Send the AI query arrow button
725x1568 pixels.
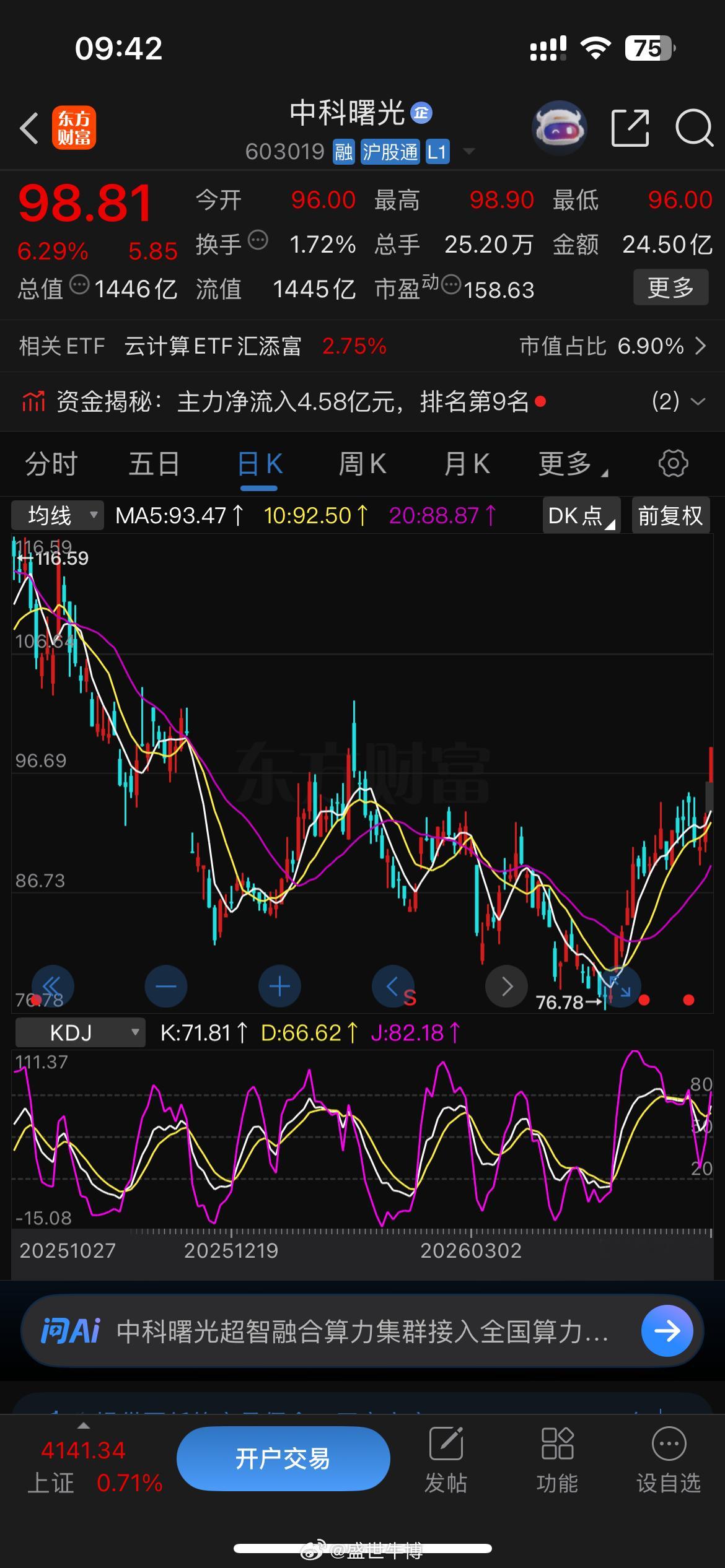point(667,1330)
